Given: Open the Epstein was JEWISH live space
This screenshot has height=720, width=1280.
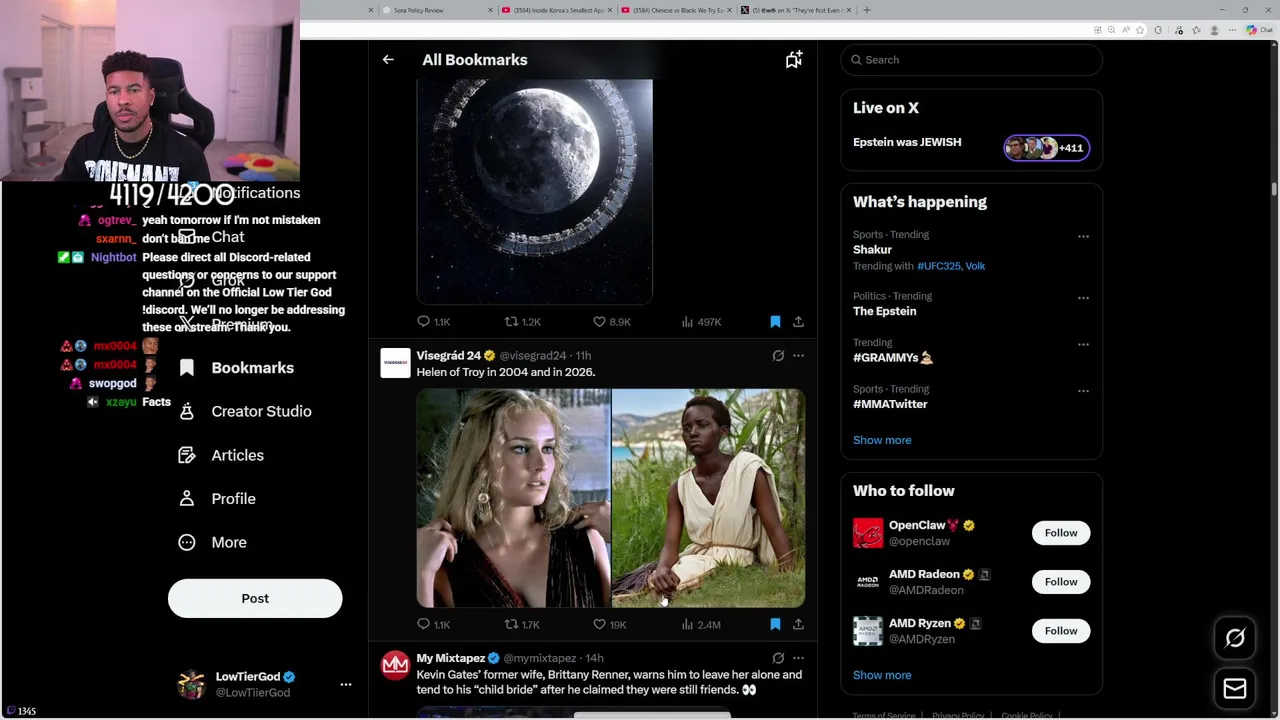Looking at the screenshot, I should coord(907,142).
